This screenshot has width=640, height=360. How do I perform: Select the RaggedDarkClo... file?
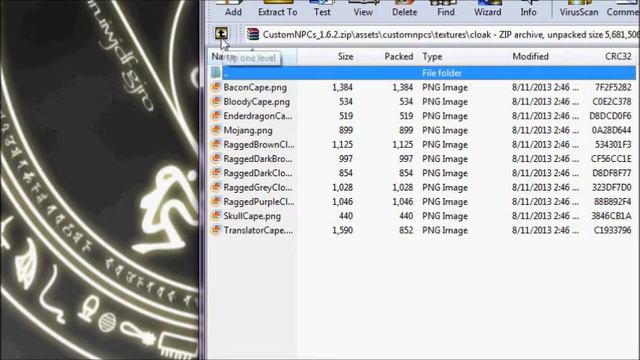[x=258, y=173]
